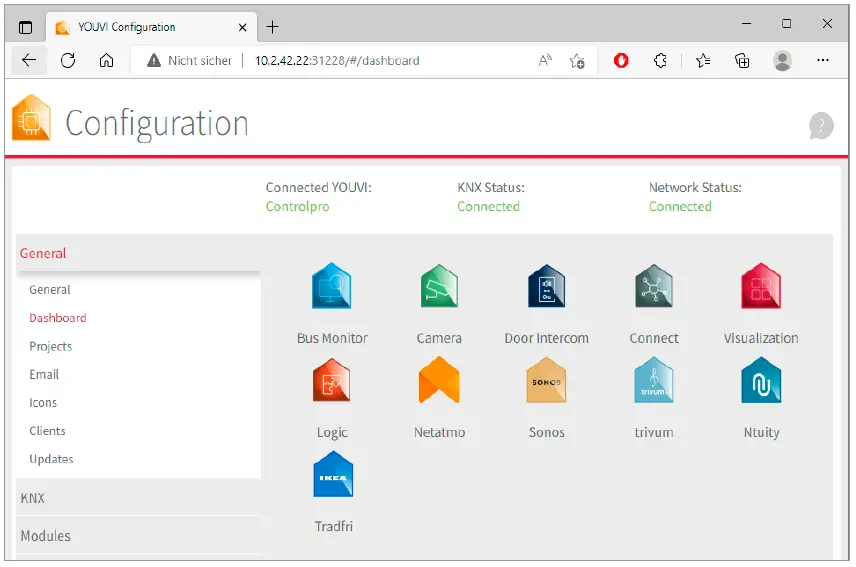Open the Ntuity module icon
The height and width of the screenshot is (567, 856).
pyautogui.click(x=761, y=380)
